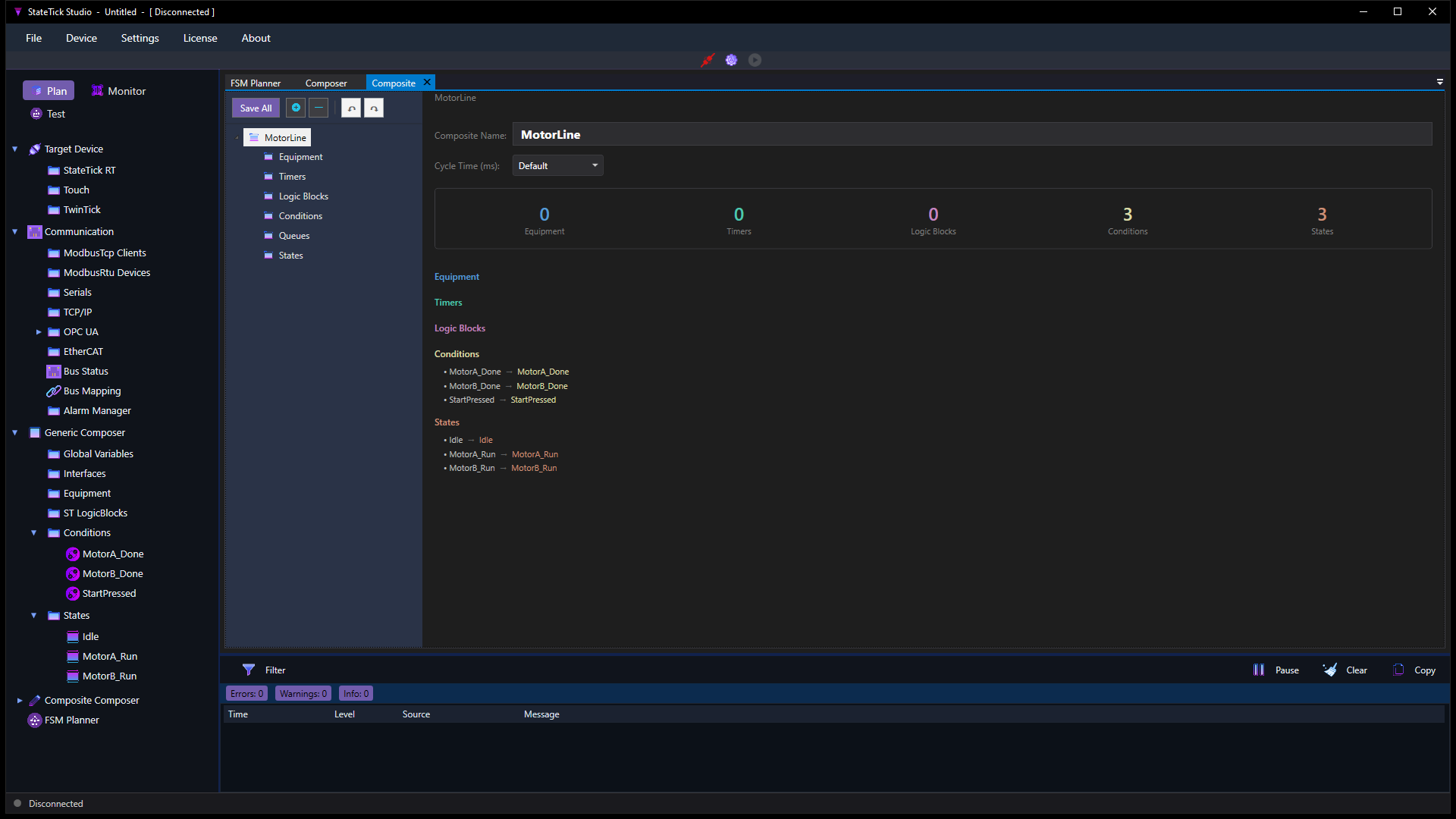The image size is (1456, 819).
Task: Click the Composite Name input field
Action: tap(972, 134)
